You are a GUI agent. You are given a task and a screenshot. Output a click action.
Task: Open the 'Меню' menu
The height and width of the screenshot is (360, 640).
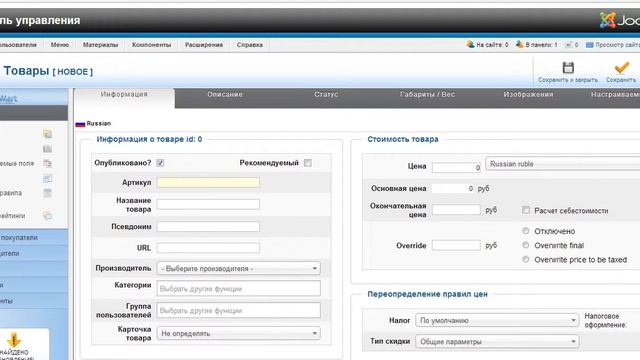point(60,45)
